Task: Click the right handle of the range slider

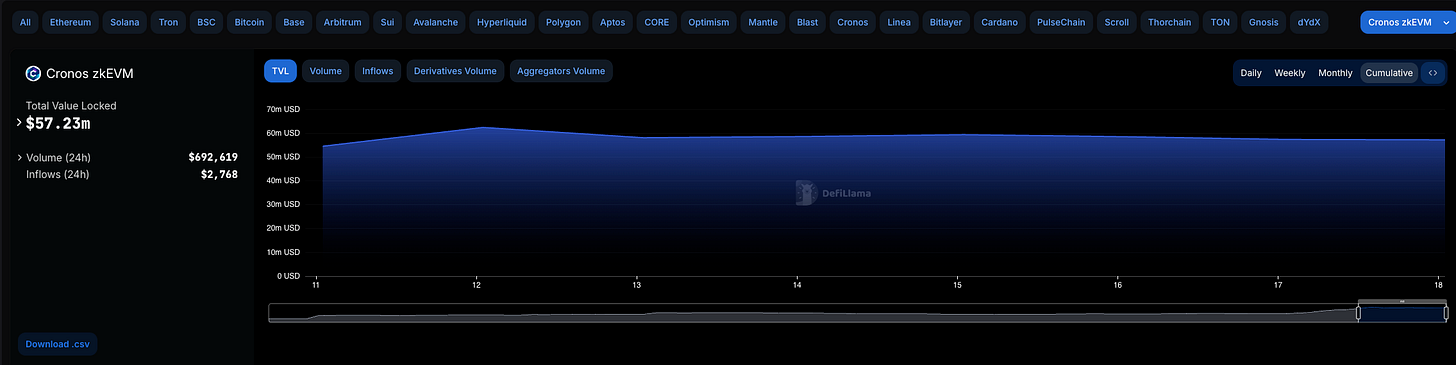Action: (1446, 313)
